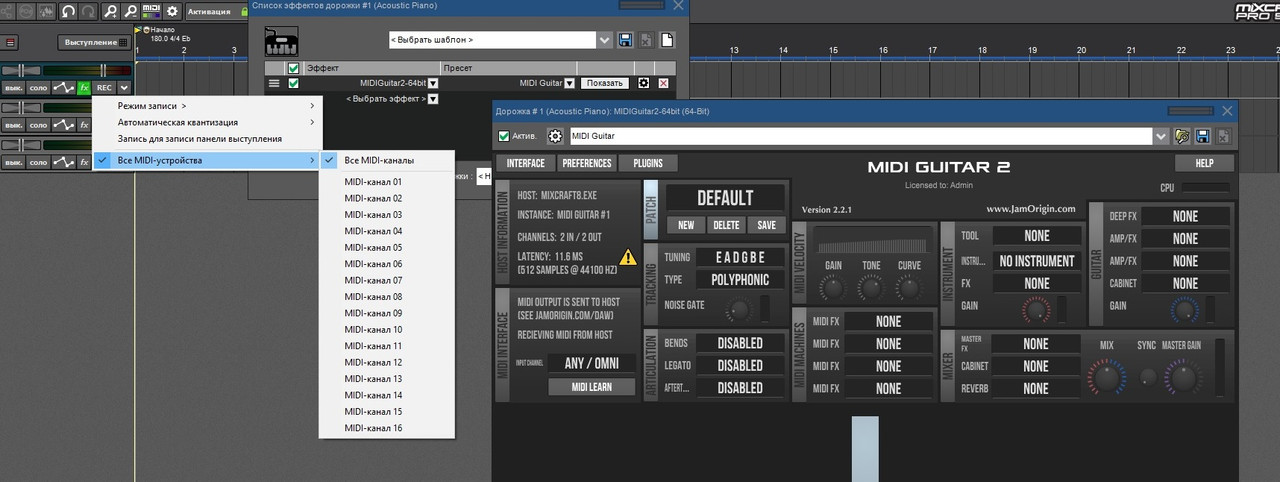Click the MIDI Guitar preset name field
1280x482 pixels.
[x=860, y=136]
